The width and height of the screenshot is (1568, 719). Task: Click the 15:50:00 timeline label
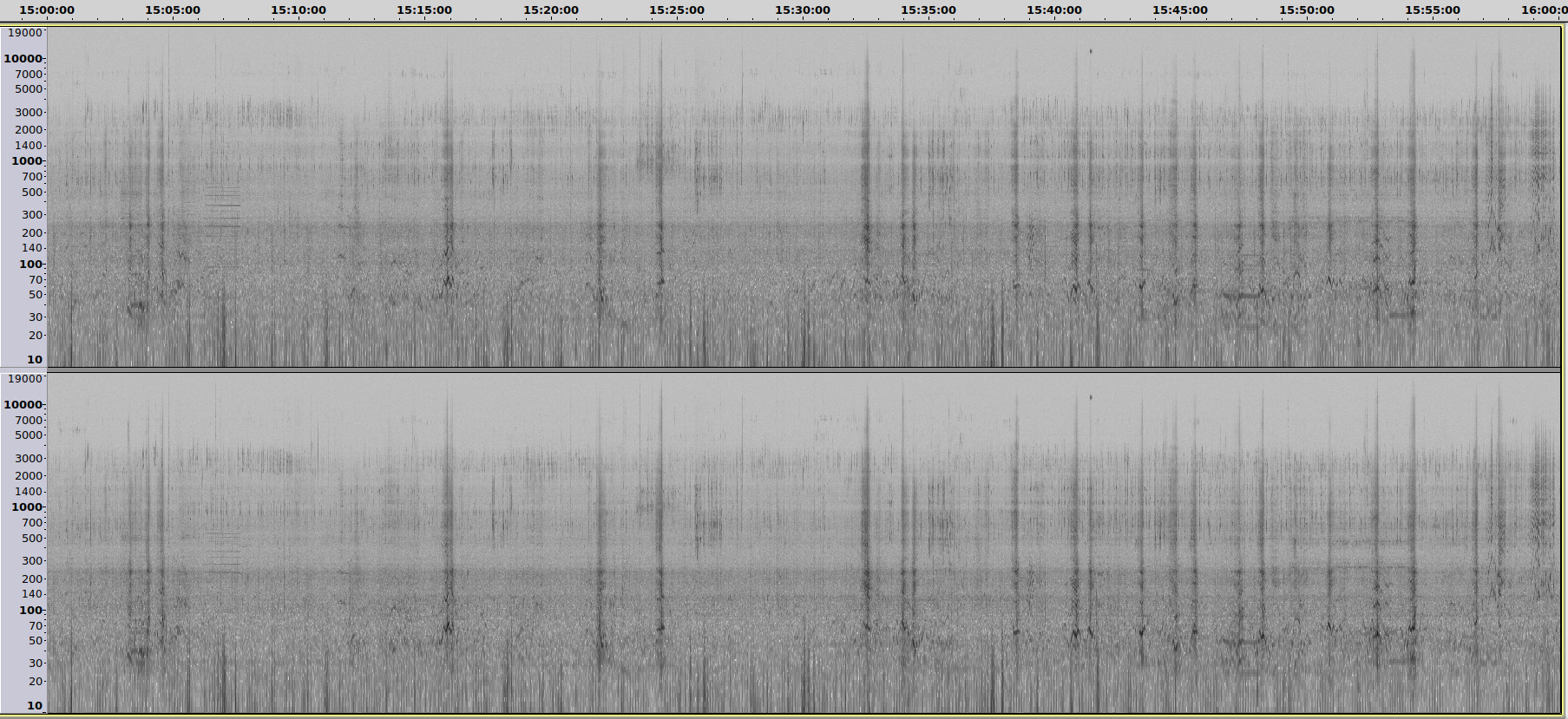coord(1306,10)
